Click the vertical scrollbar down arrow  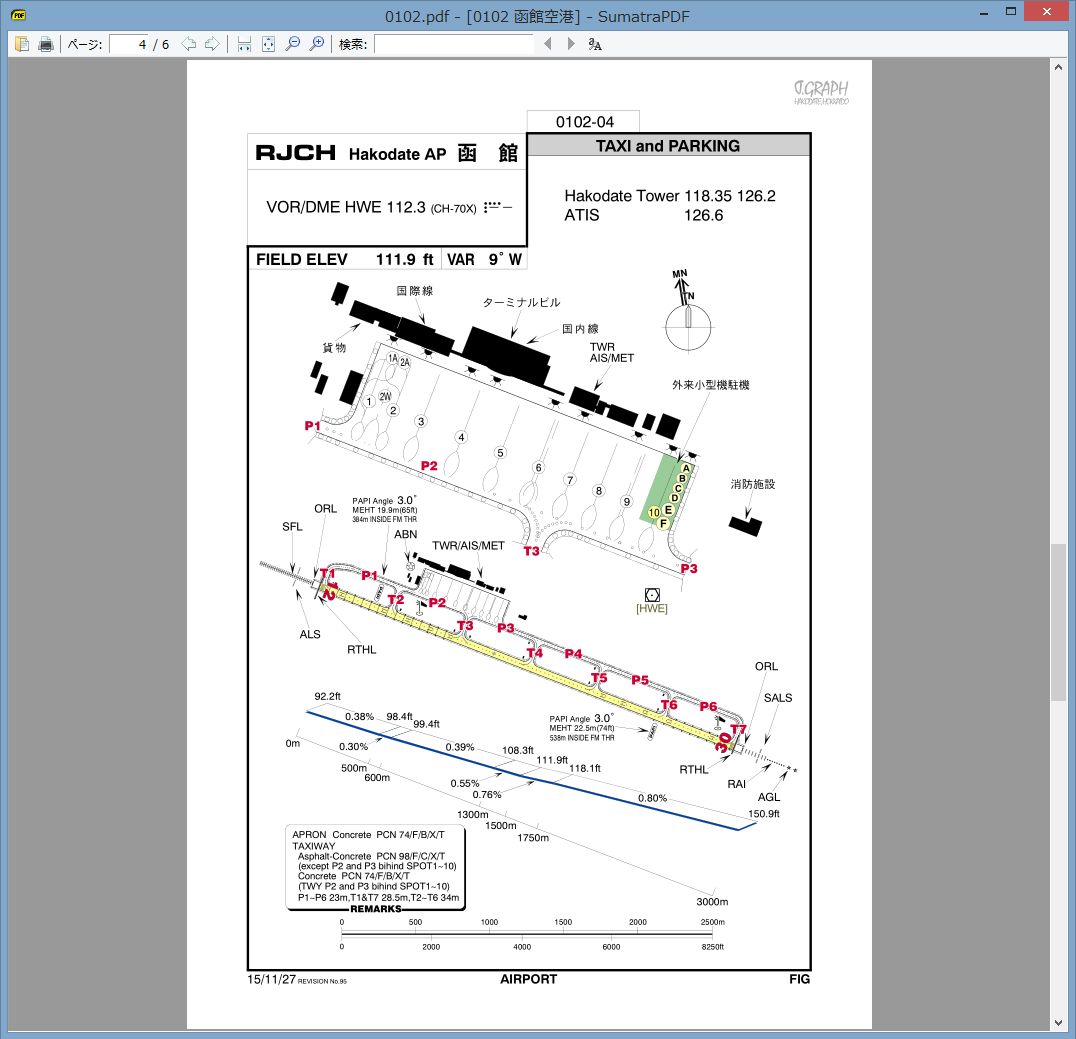[x=1058, y=1022]
